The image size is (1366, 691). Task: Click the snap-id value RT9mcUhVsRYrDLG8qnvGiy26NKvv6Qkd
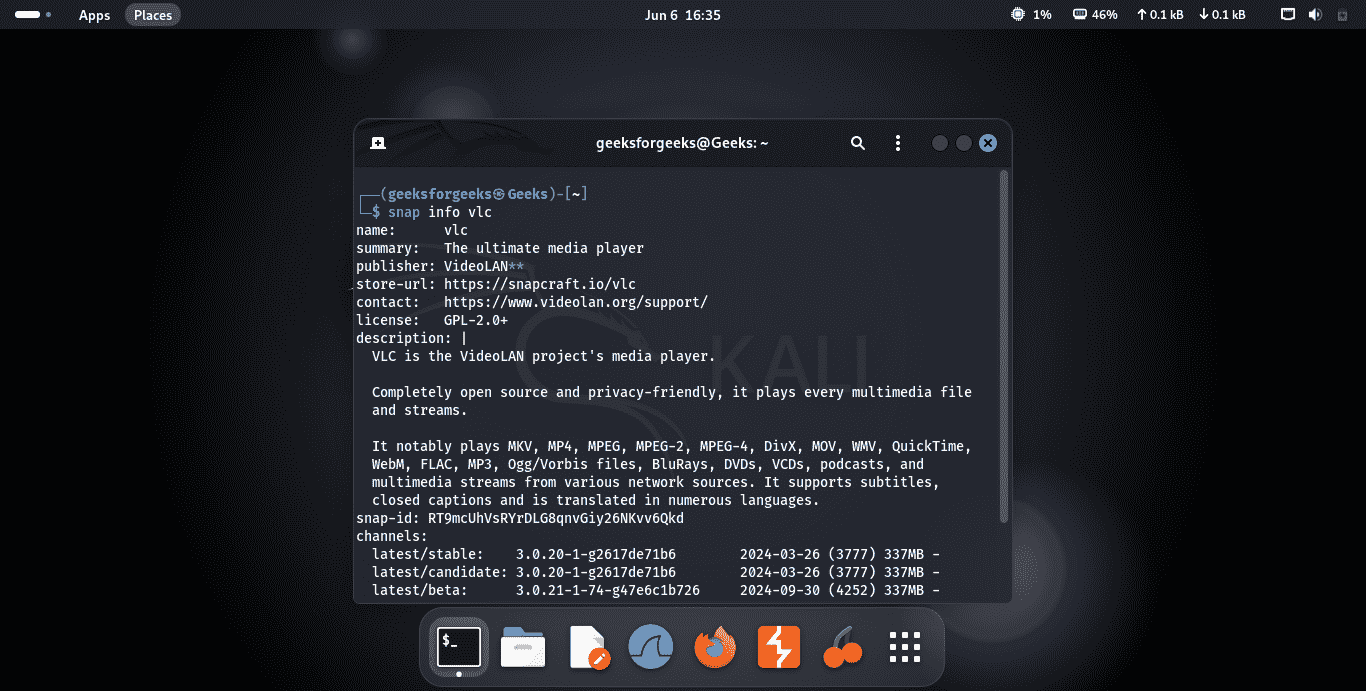pyautogui.click(x=556, y=518)
